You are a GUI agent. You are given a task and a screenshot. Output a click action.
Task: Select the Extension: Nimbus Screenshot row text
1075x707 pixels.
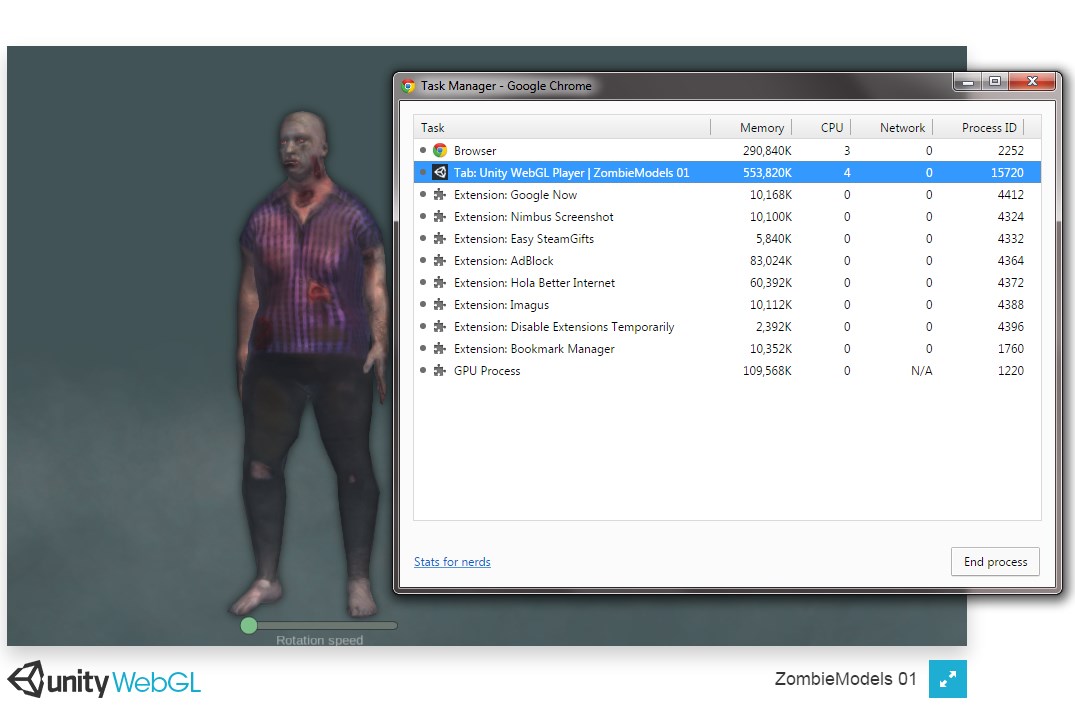tap(533, 217)
